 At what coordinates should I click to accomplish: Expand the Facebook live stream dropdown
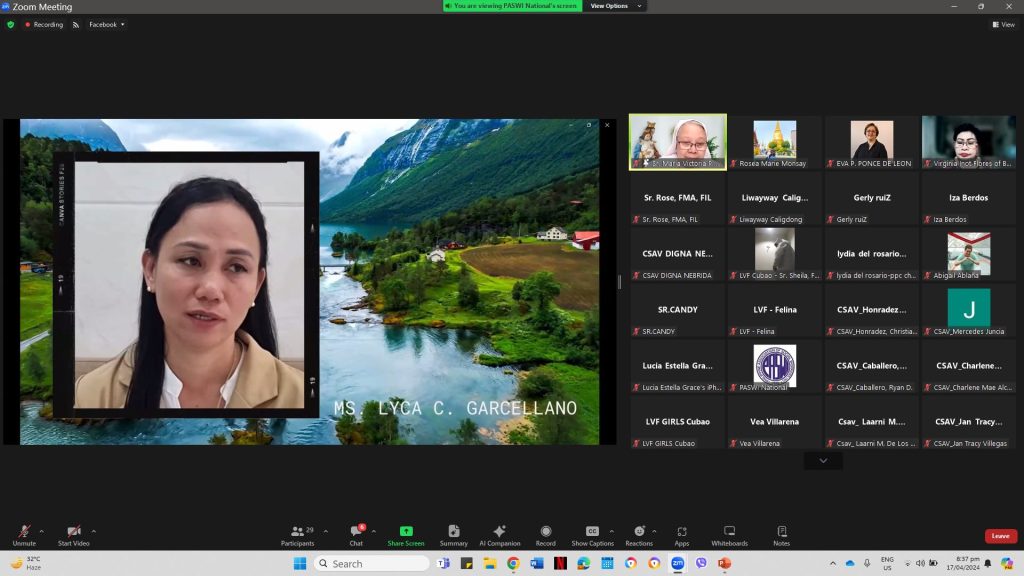point(106,24)
